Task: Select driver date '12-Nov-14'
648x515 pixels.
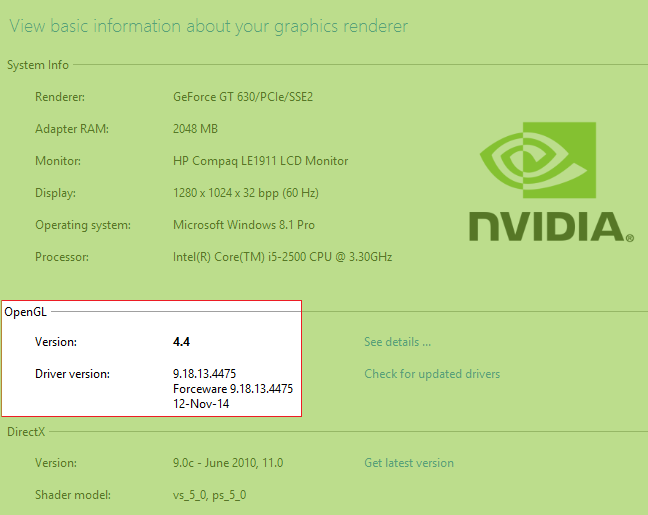Action: click(201, 404)
